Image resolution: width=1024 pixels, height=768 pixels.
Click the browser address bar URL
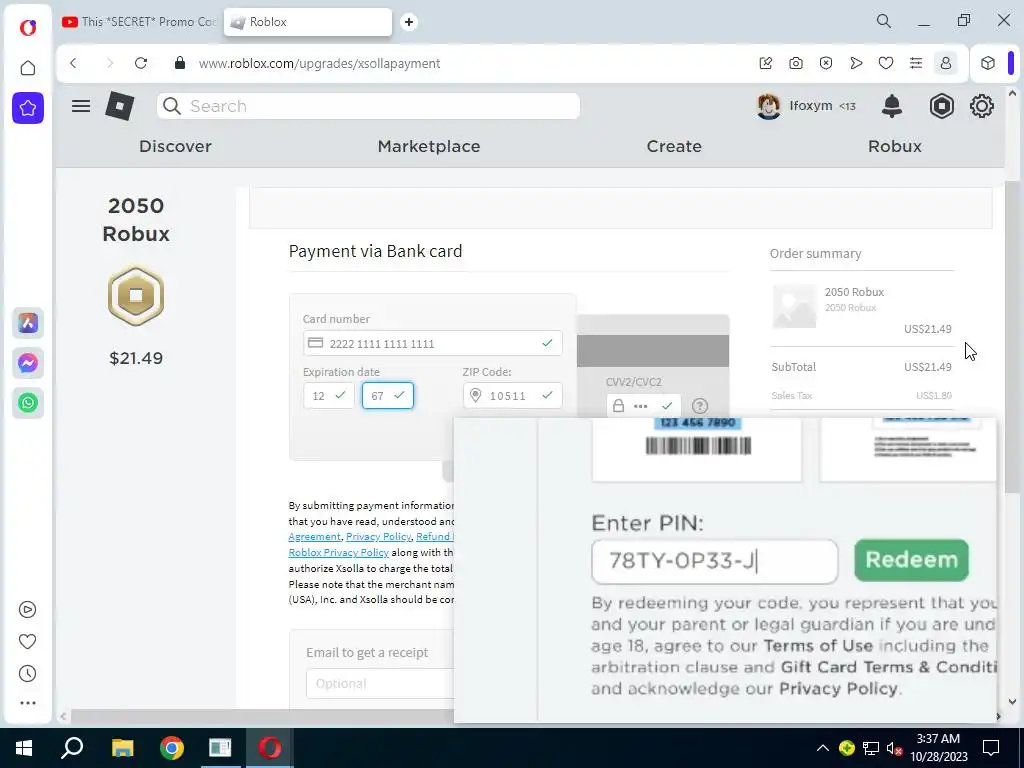point(319,63)
